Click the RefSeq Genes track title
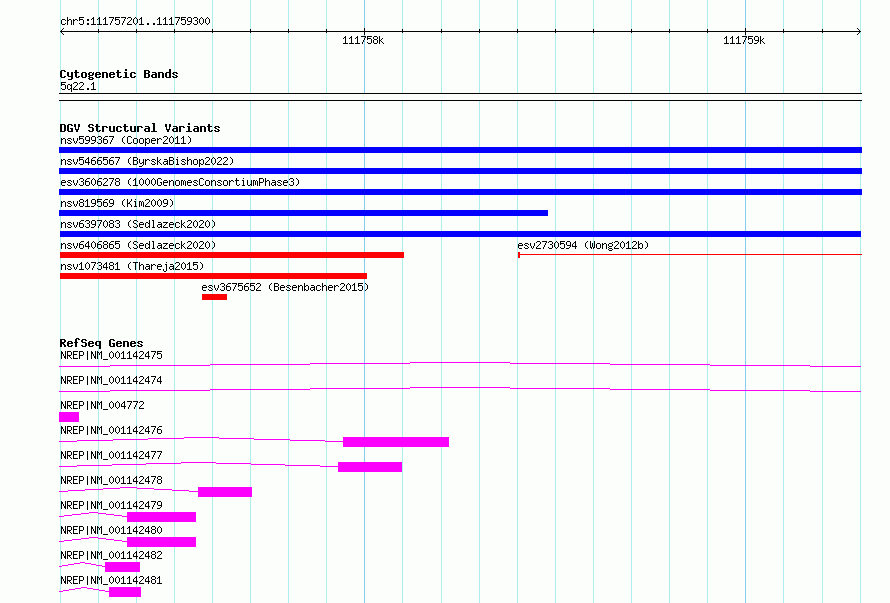The width and height of the screenshot is (890, 603). [x=101, y=343]
